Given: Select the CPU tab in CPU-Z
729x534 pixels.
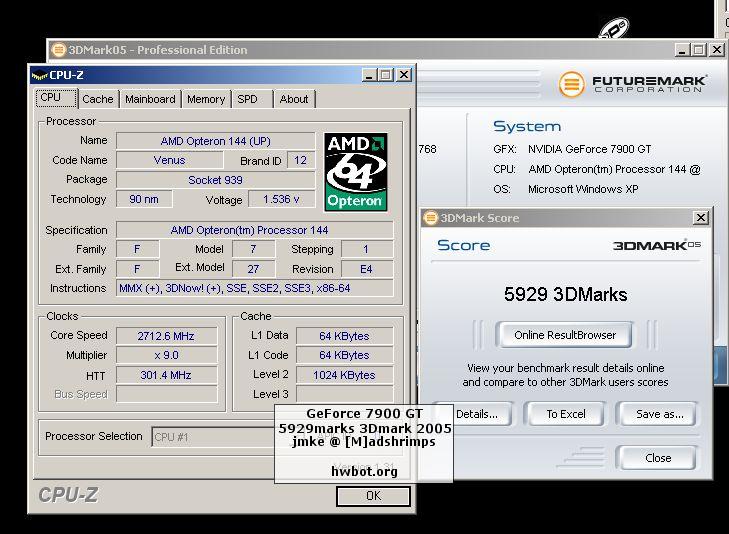Looking at the screenshot, I should (x=56, y=98).
